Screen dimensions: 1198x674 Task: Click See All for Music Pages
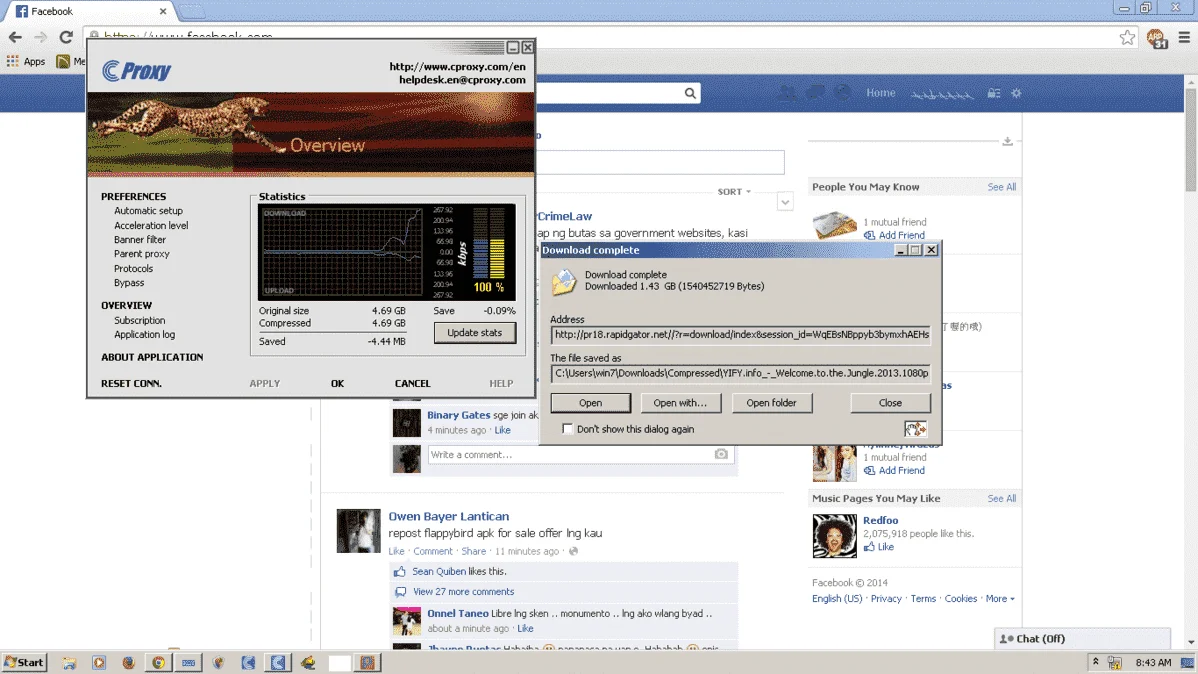tap(1002, 498)
